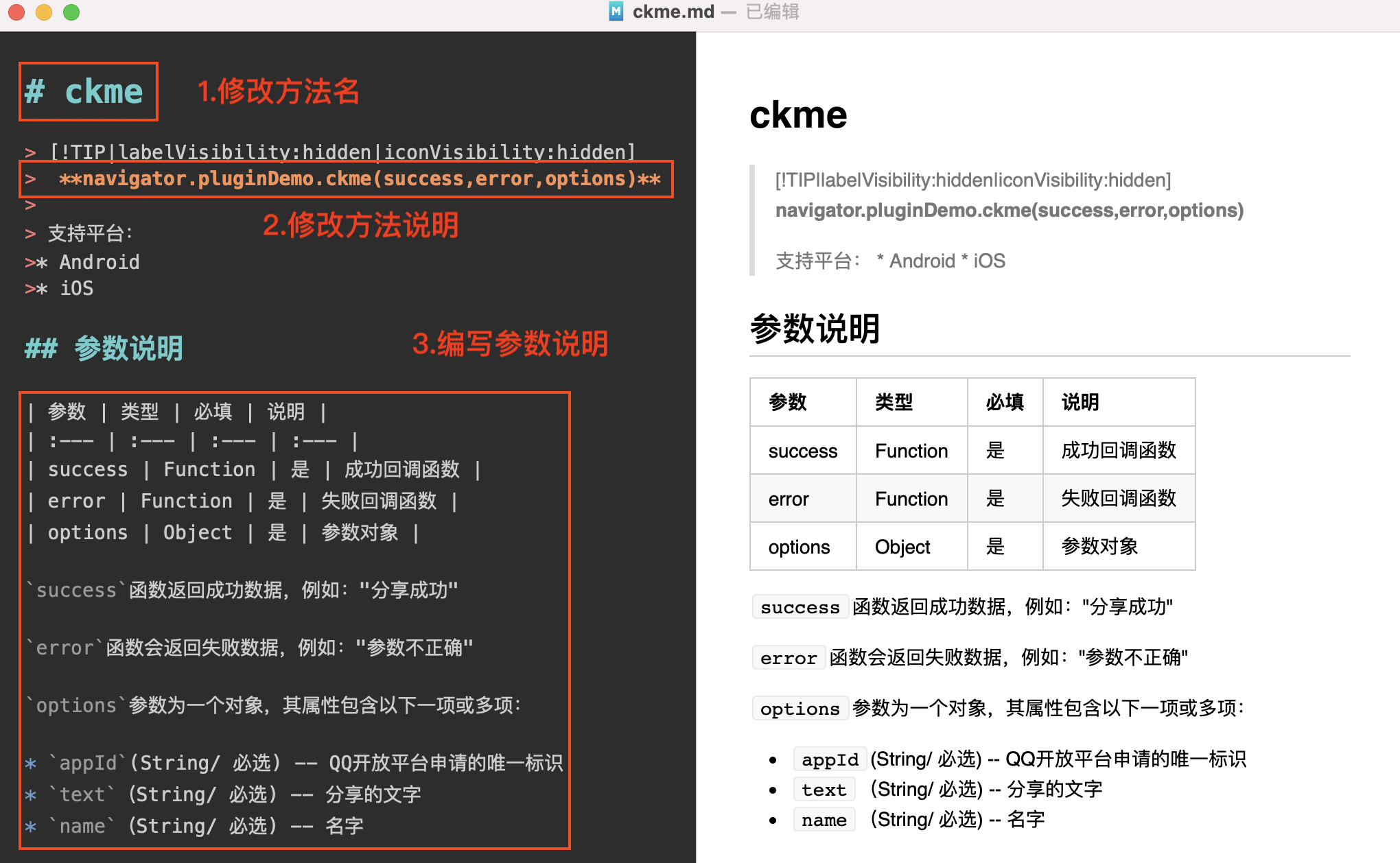Click the 'success' cell in preview table
Viewport: 1400px width, 863px height.
click(803, 451)
